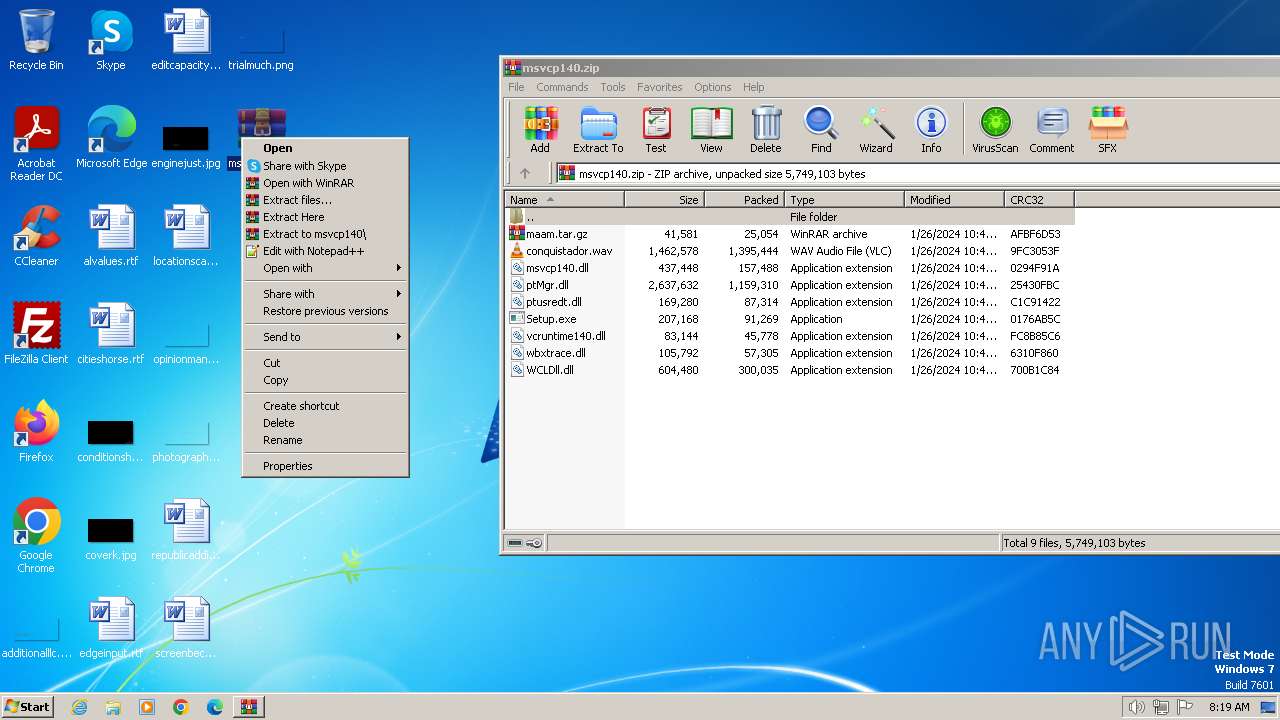
Task: Choose Extract to msvcp140\
Action: (x=326, y=234)
